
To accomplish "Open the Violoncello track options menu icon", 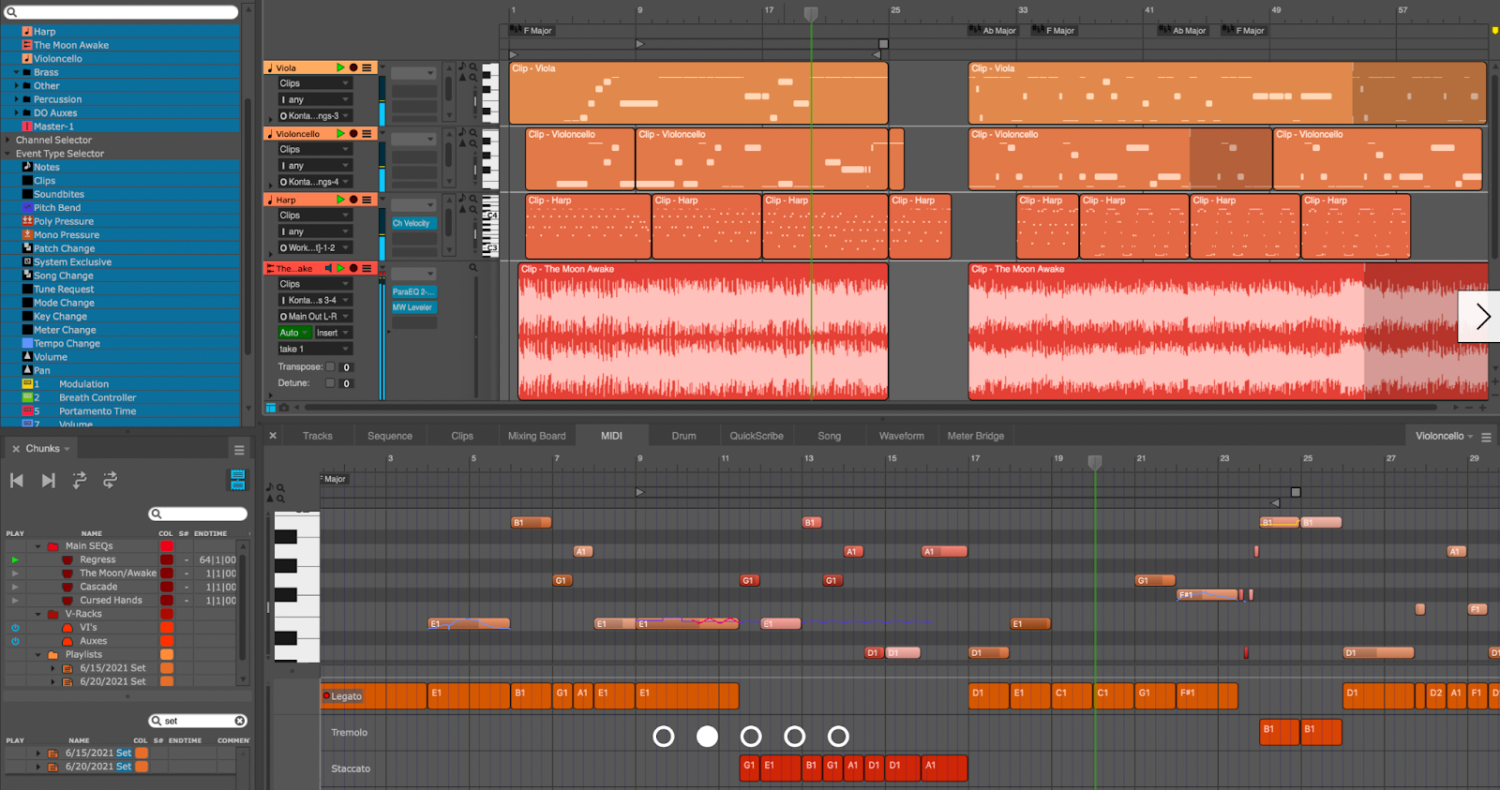I will point(366,133).
